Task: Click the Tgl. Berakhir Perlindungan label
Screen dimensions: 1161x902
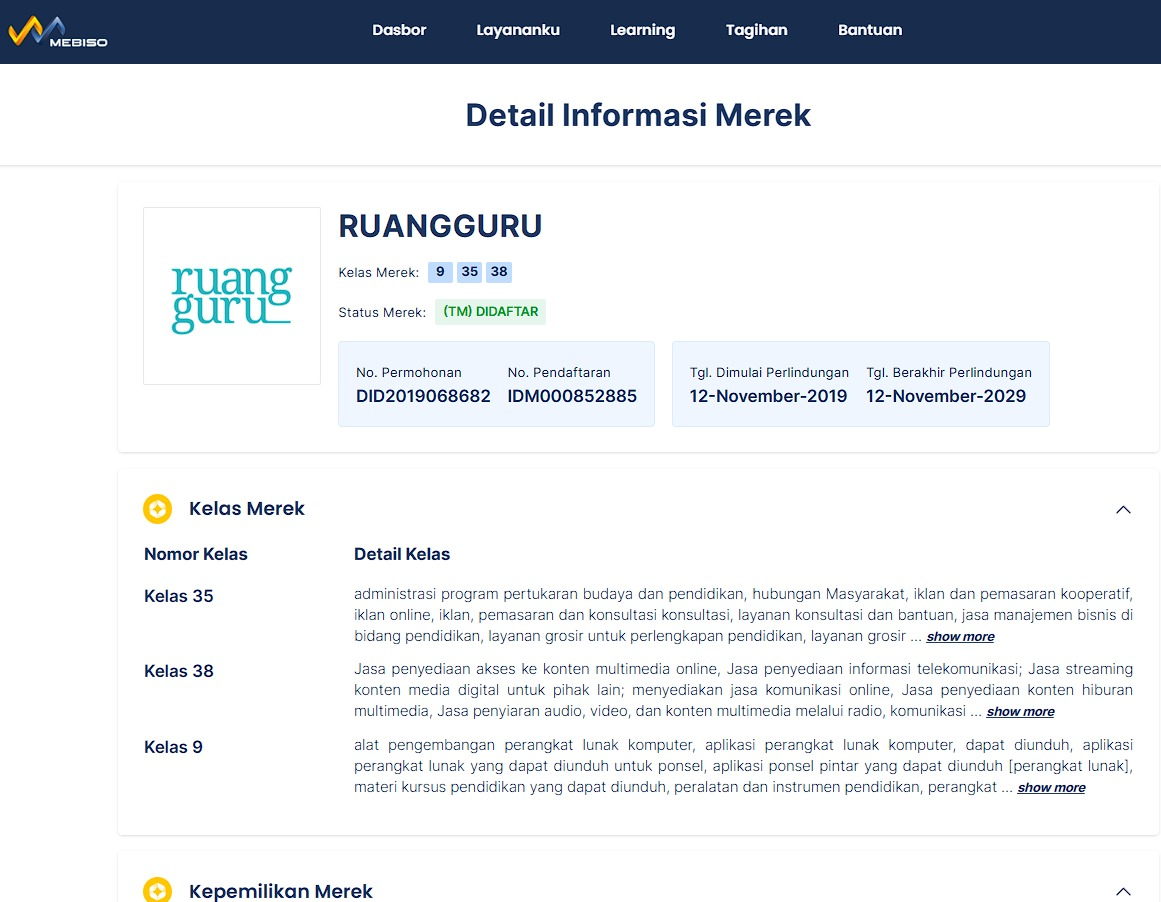Action: (x=949, y=373)
